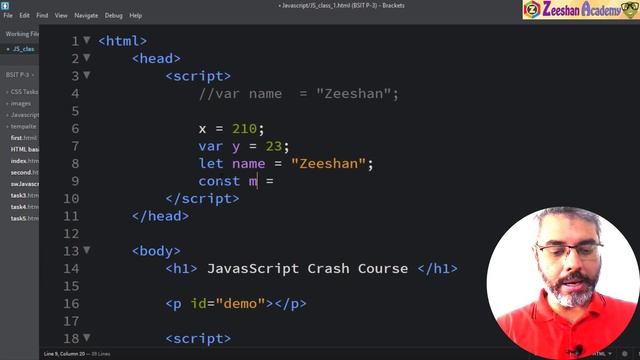Open index.htm in the file tree

pos(24,161)
